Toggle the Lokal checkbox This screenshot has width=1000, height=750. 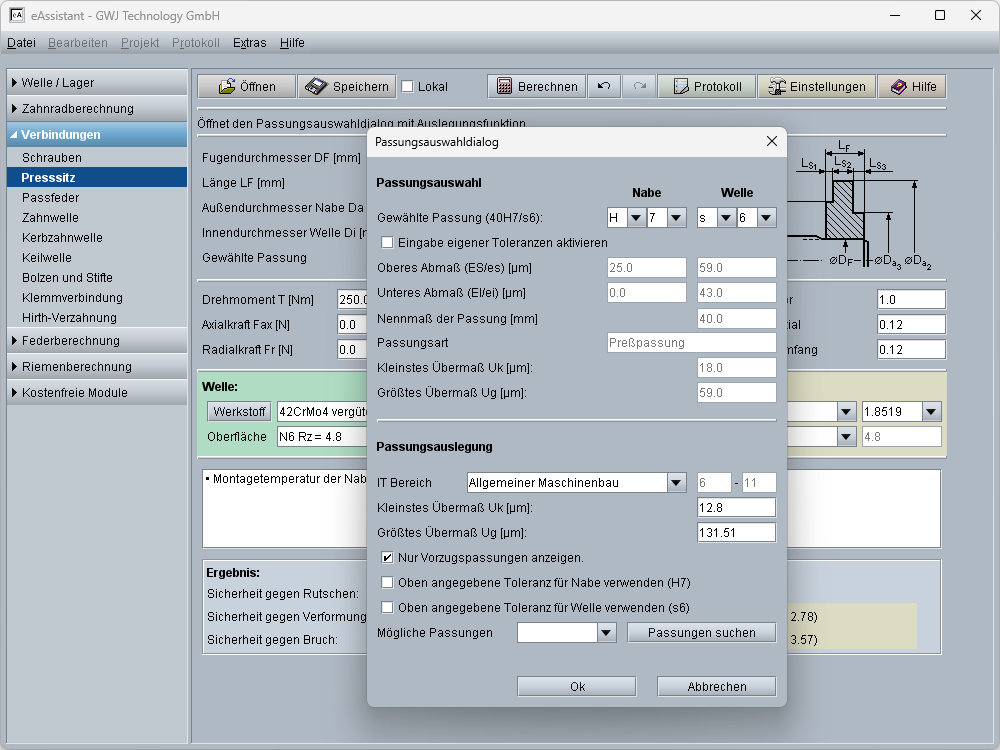(407, 87)
